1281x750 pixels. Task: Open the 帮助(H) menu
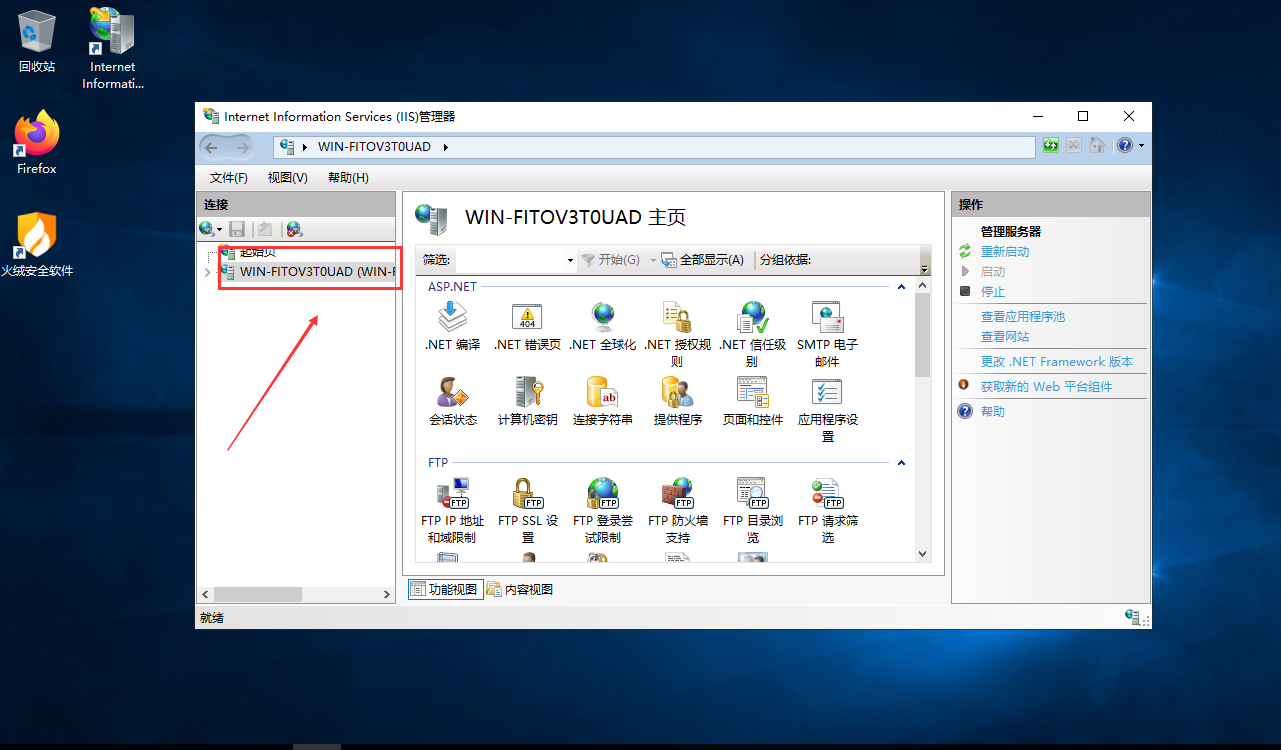tap(348, 178)
